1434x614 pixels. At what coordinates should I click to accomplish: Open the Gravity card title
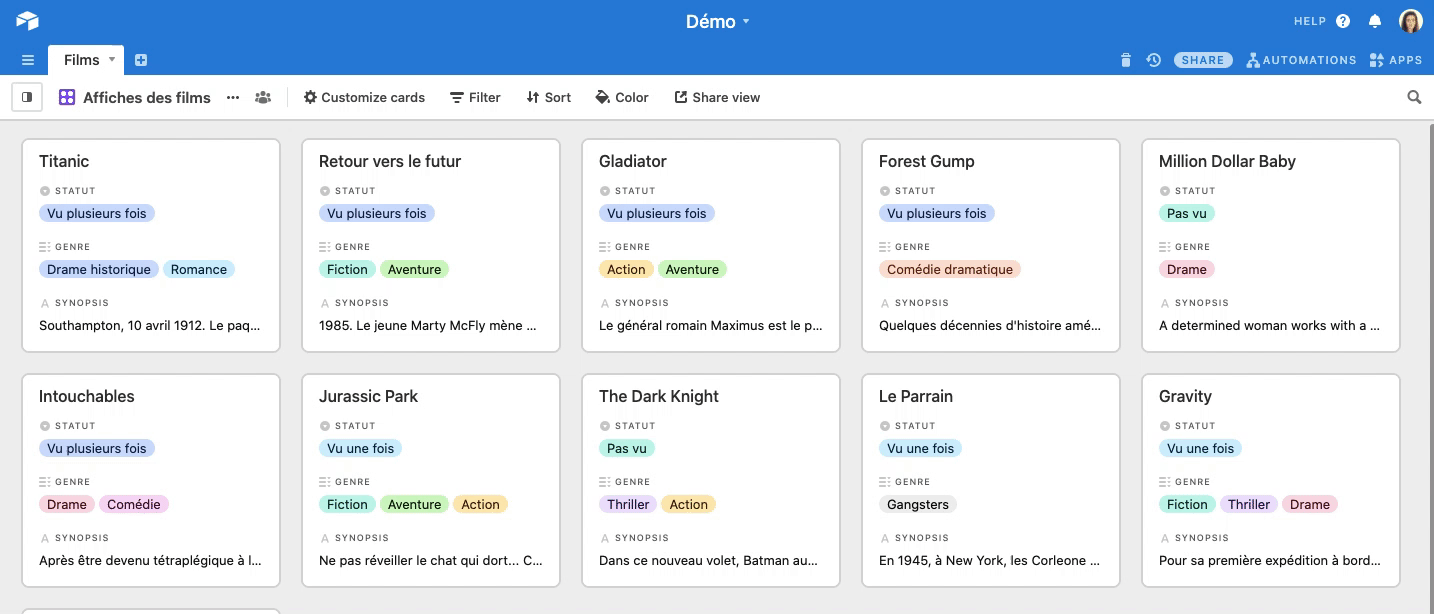click(x=1185, y=396)
